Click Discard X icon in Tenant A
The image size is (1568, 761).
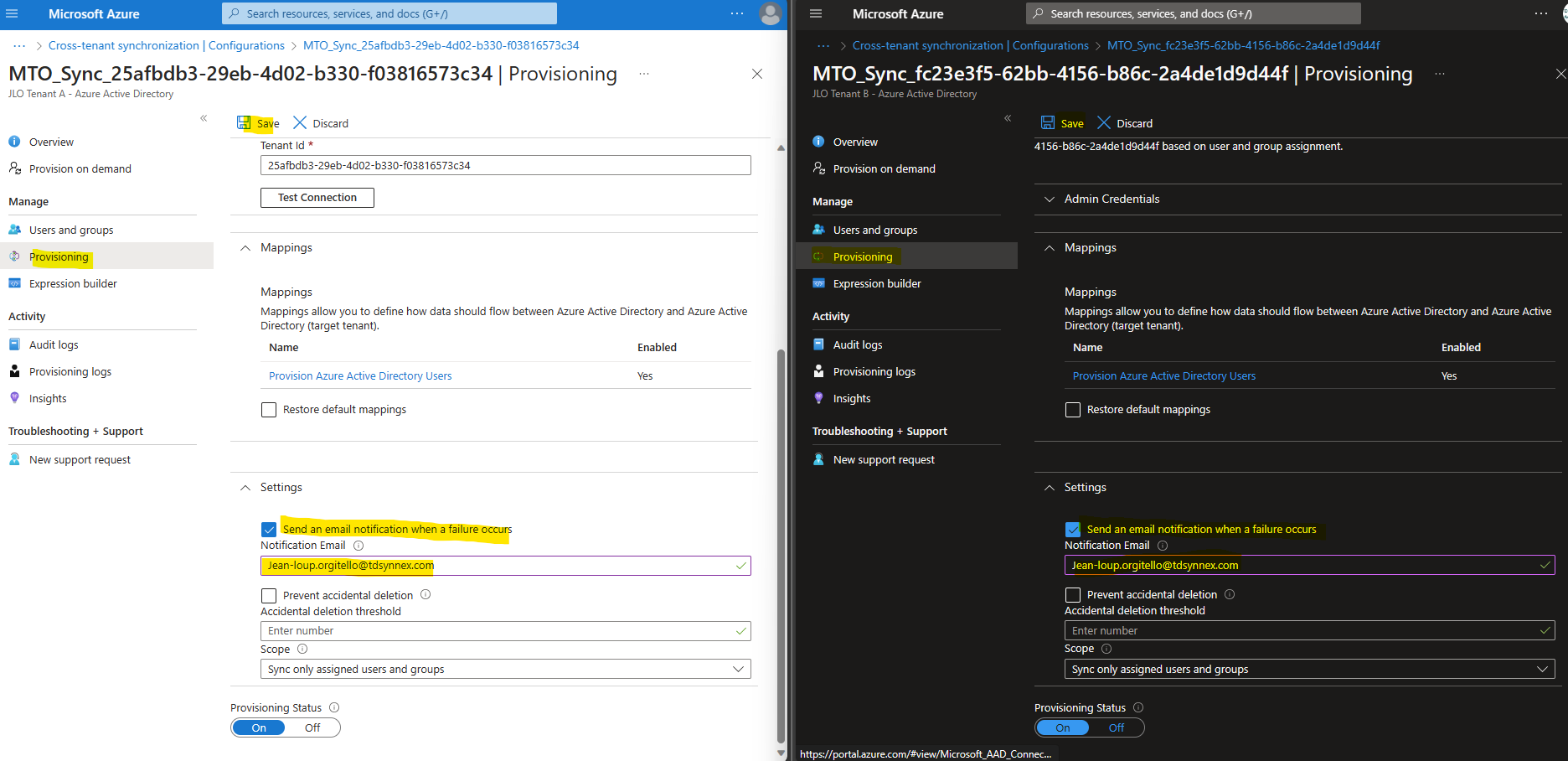(300, 122)
